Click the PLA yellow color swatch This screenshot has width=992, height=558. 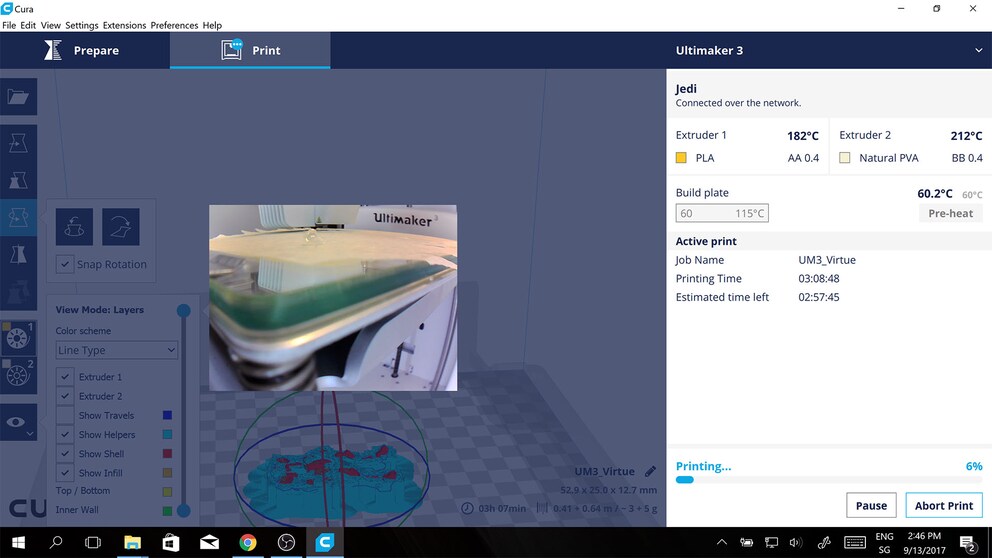click(x=681, y=158)
